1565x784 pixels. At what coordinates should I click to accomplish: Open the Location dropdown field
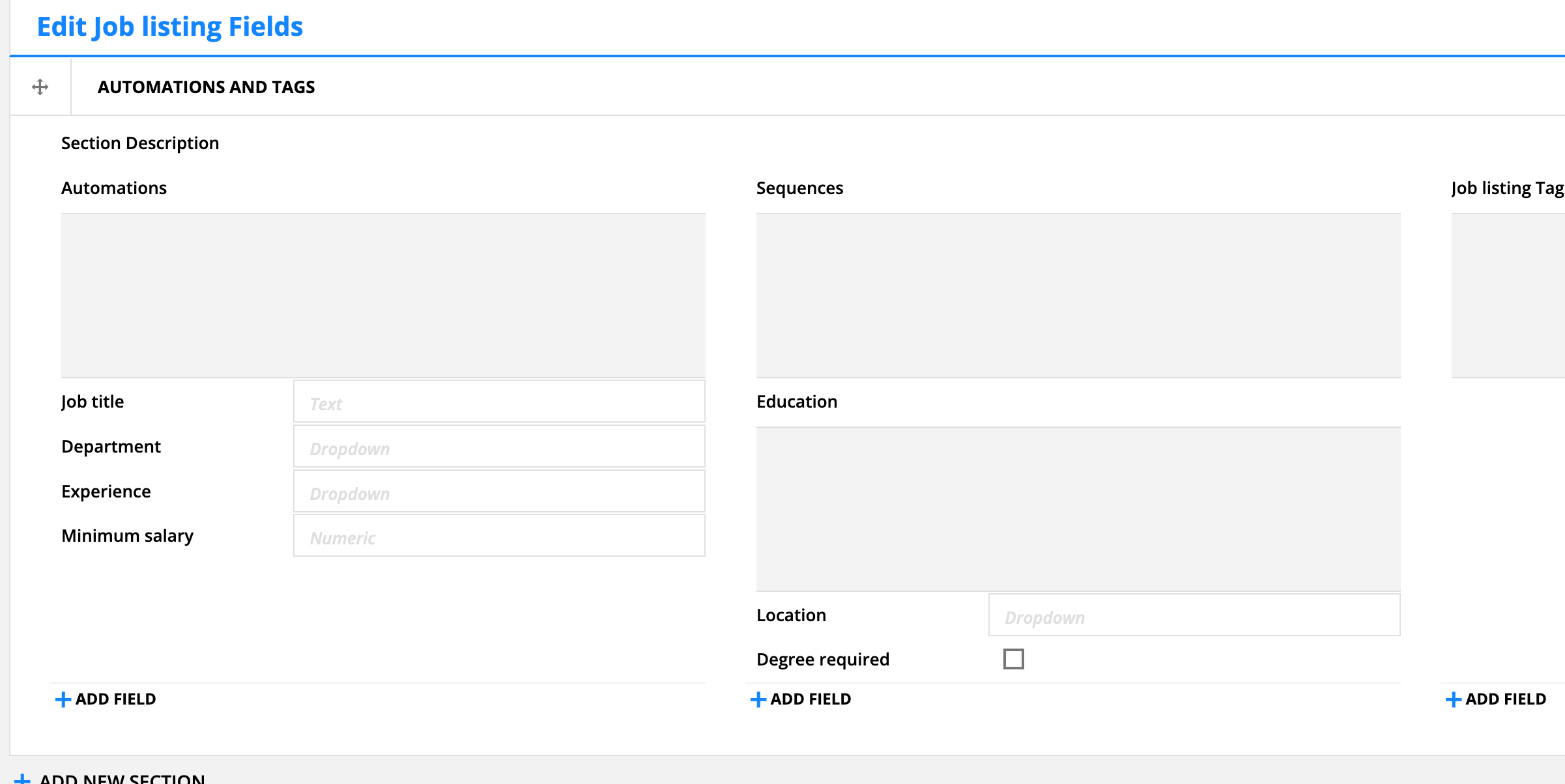tap(1194, 615)
